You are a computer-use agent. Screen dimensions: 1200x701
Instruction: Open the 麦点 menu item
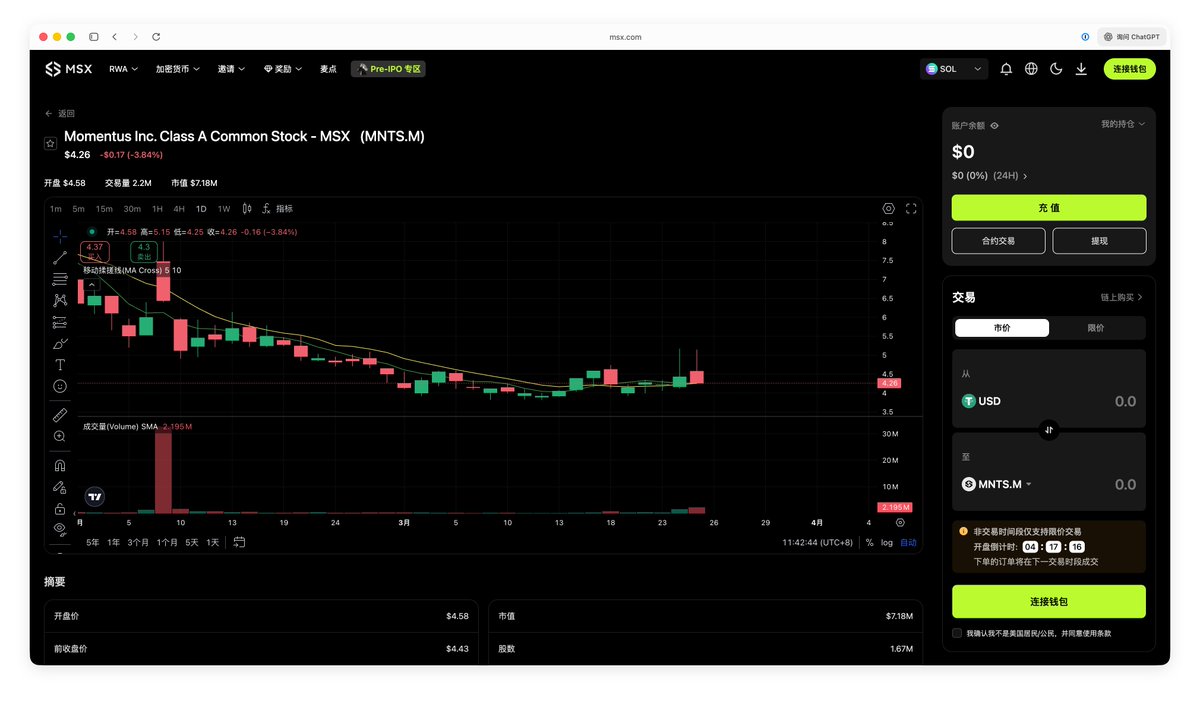point(328,69)
